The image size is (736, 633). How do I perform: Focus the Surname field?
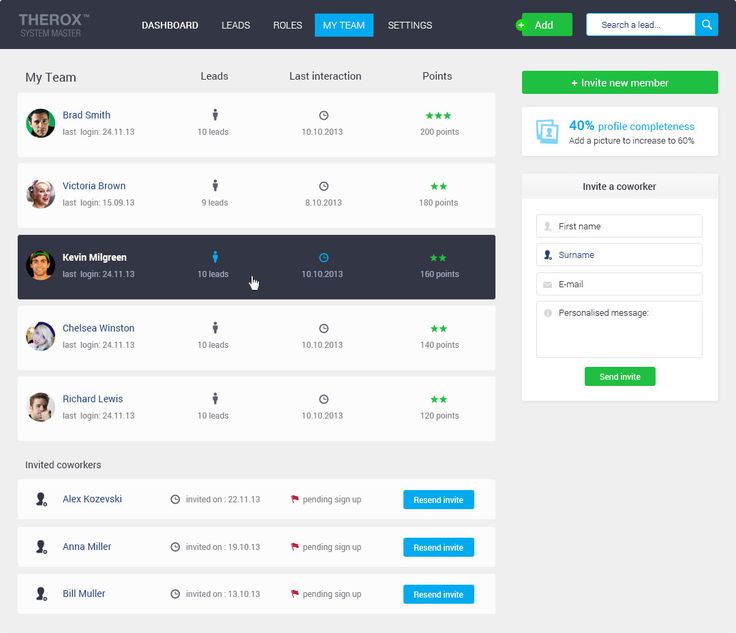pyautogui.click(x=619, y=255)
